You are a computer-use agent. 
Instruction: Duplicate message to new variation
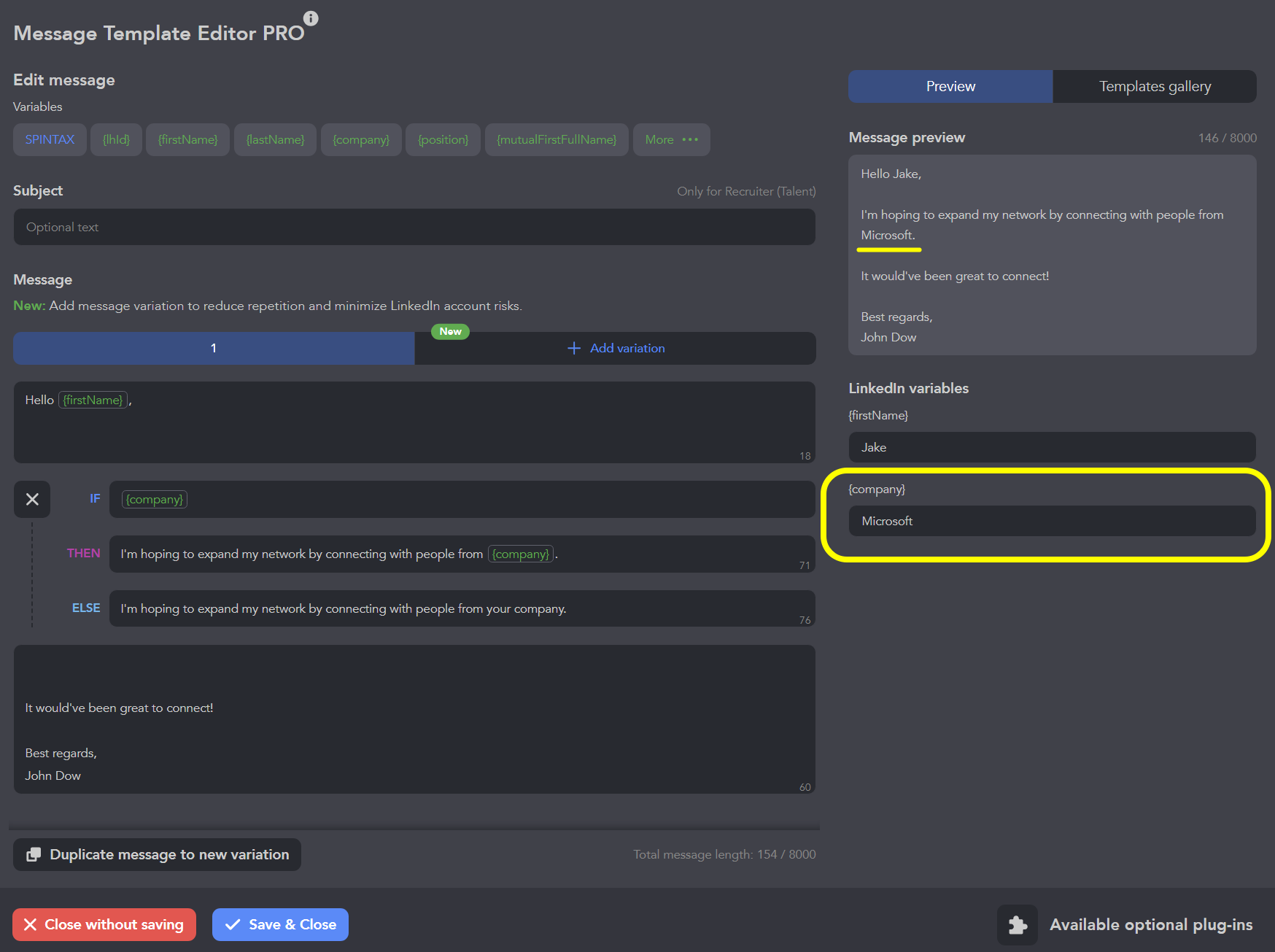point(158,854)
